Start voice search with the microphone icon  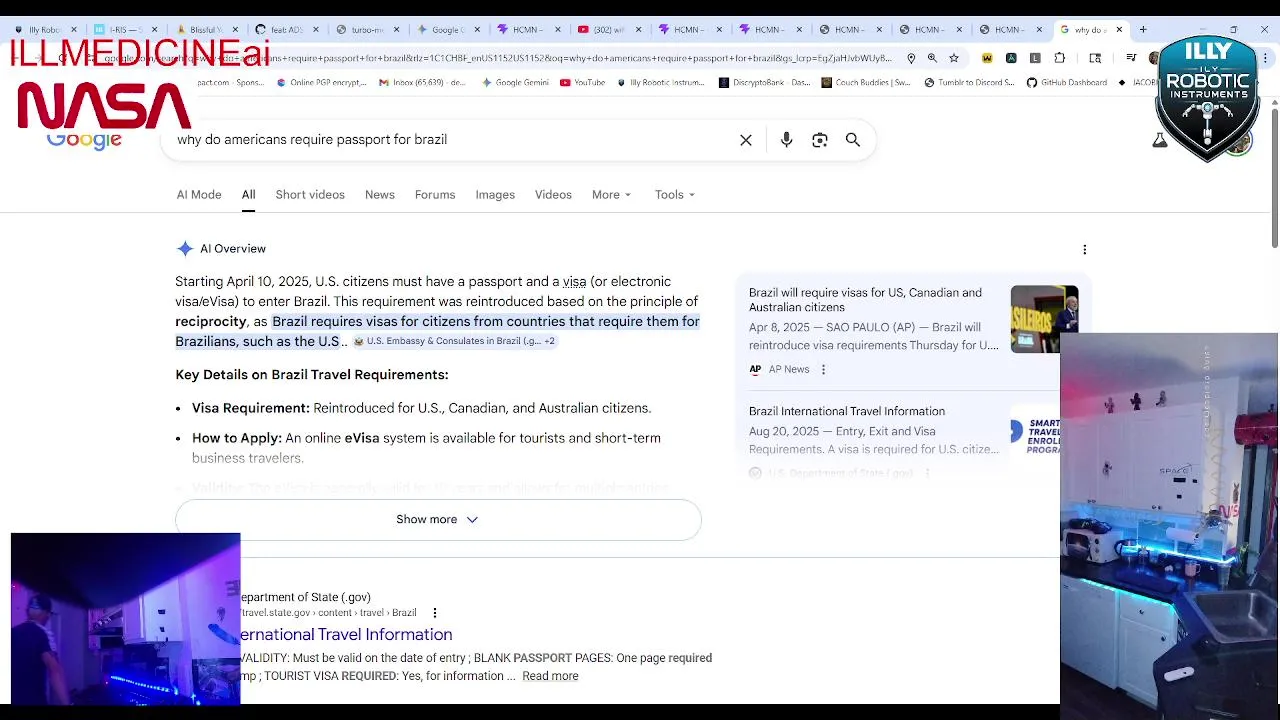pos(786,140)
